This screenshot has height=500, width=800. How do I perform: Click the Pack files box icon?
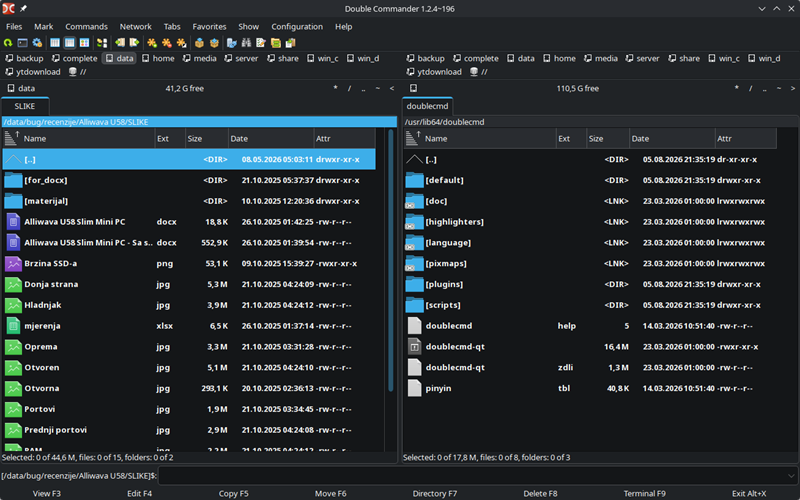click(199, 43)
